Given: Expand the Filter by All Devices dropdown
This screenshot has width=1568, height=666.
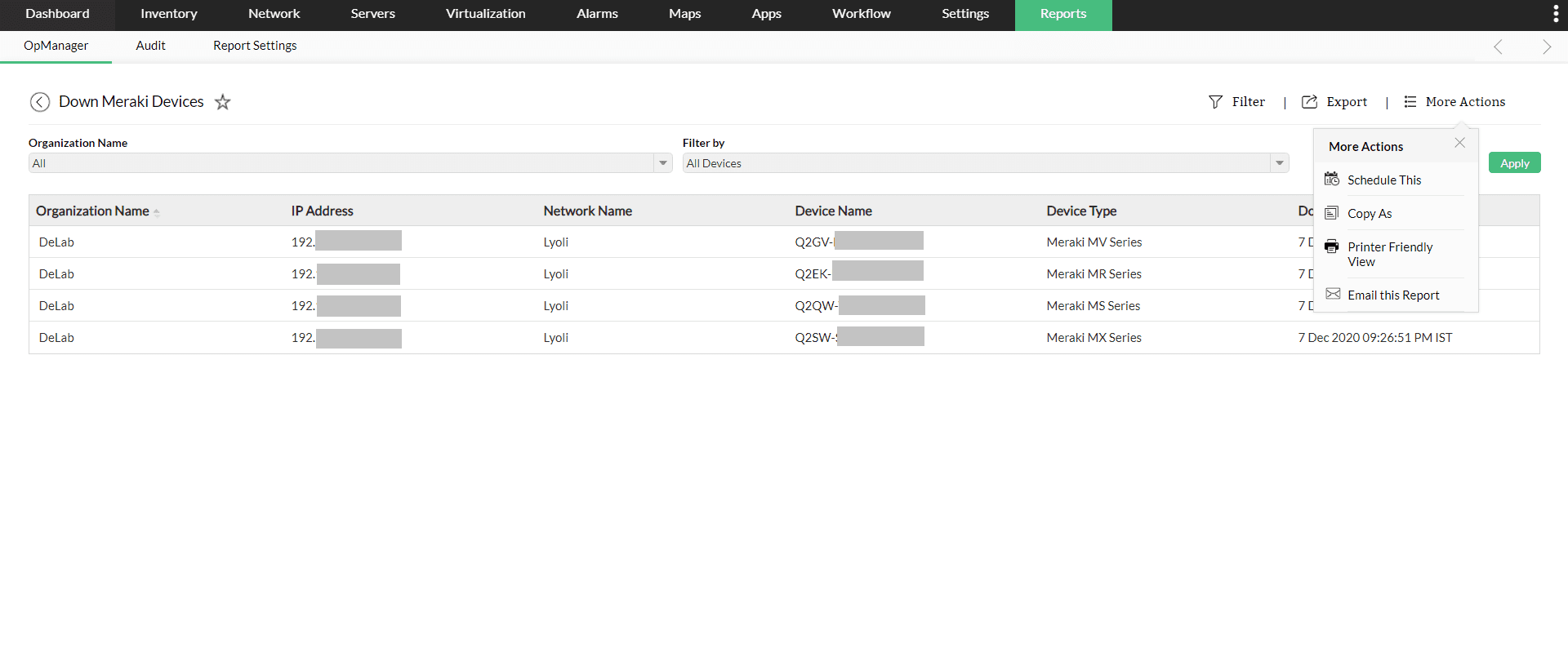Looking at the screenshot, I should pyautogui.click(x=1279, y=163).
